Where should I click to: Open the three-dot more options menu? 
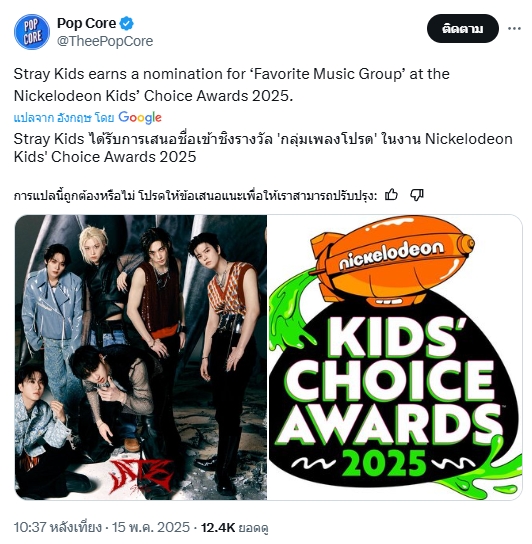click(x=514, y=28)
